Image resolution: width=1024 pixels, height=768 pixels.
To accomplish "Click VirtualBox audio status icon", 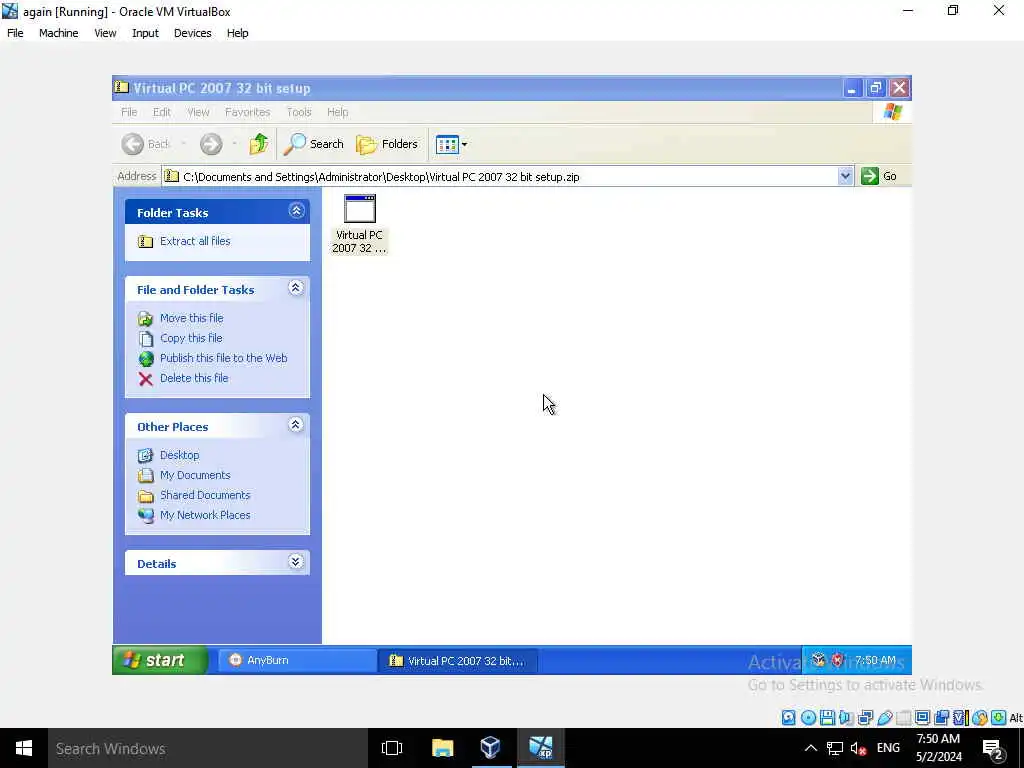I will [846, 718].
